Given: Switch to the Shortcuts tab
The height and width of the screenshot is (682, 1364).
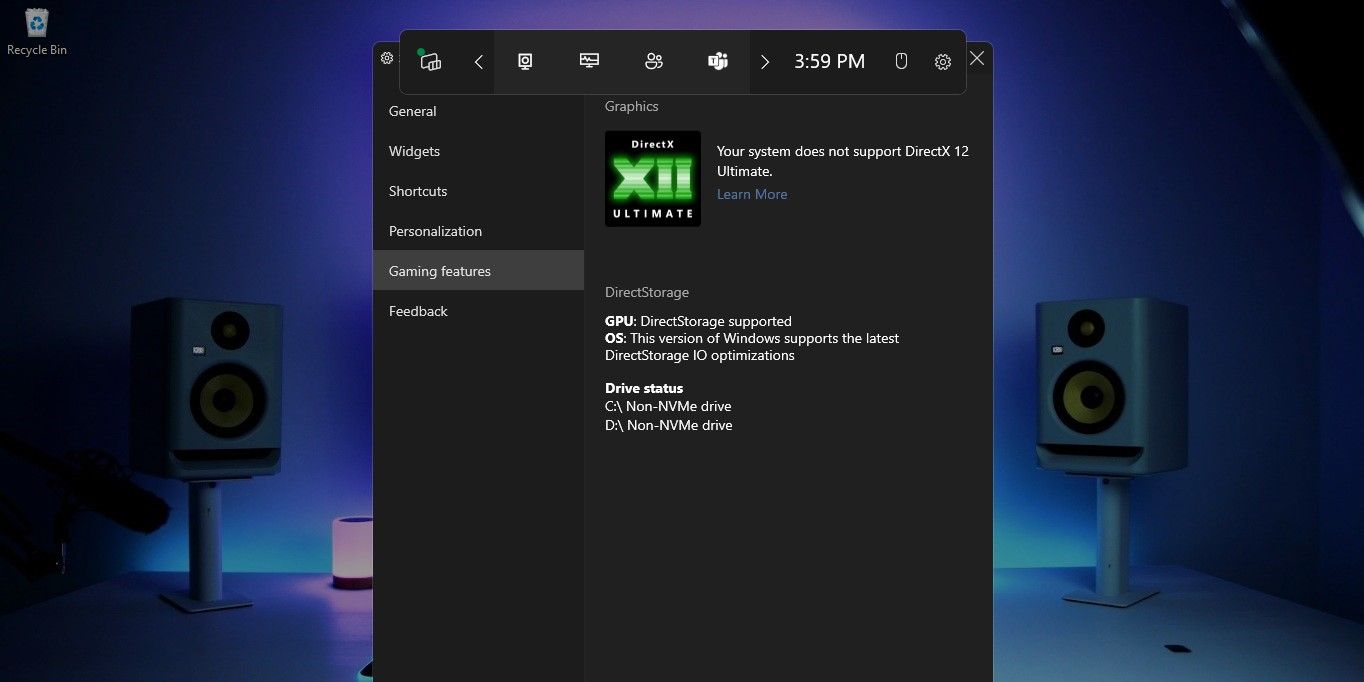Looking at the screenshot, I should (x=418, y=191).
